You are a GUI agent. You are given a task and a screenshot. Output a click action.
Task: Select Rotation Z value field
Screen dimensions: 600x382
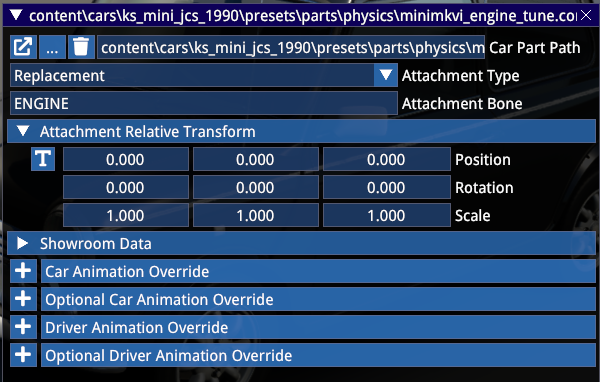pos(386,187)
